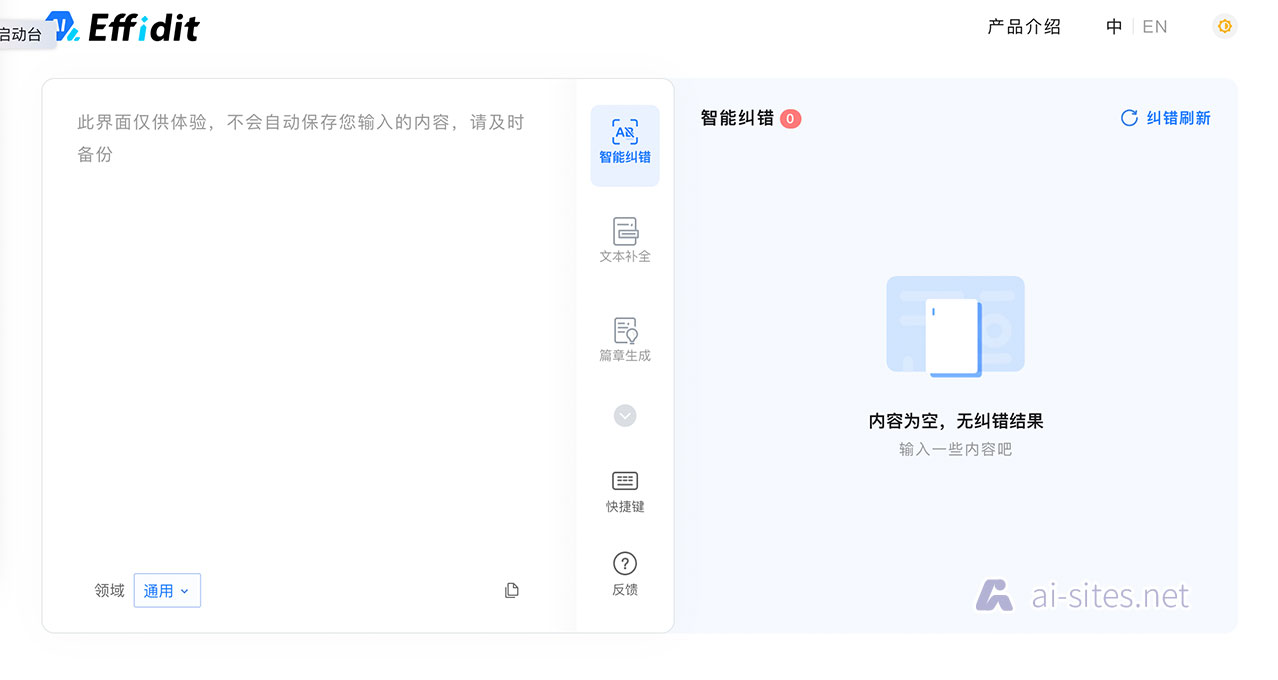Show the 快捷键 keyboard shortcuts

coord(625,491)
